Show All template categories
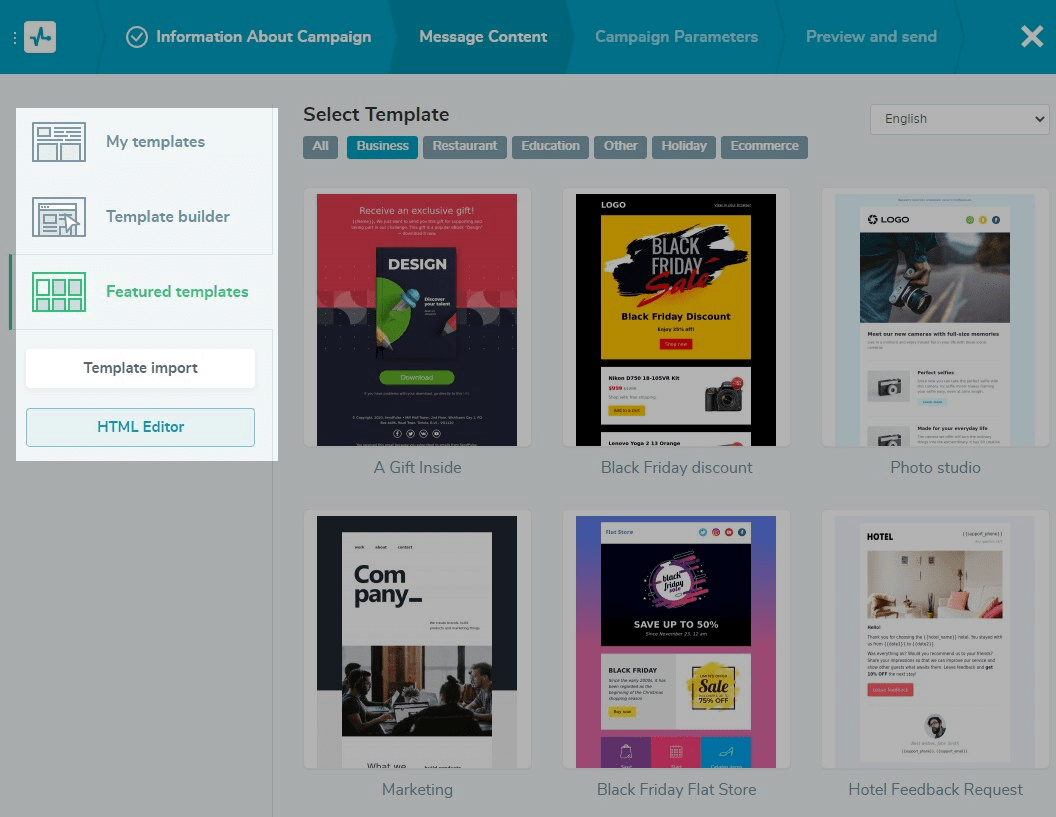The width and height of the screenshot is (1056, 817). (320, 146)
